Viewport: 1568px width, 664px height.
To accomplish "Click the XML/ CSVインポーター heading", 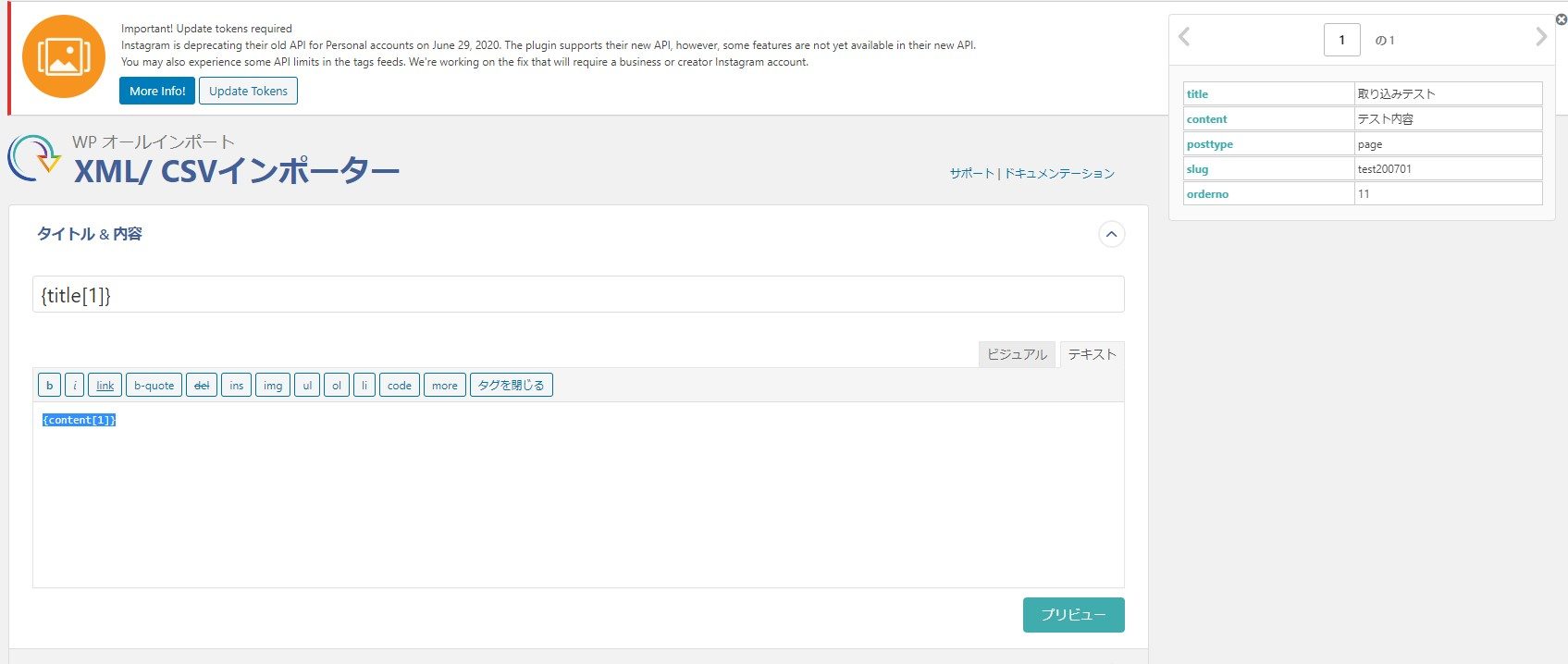I will [x=237, y=171].
